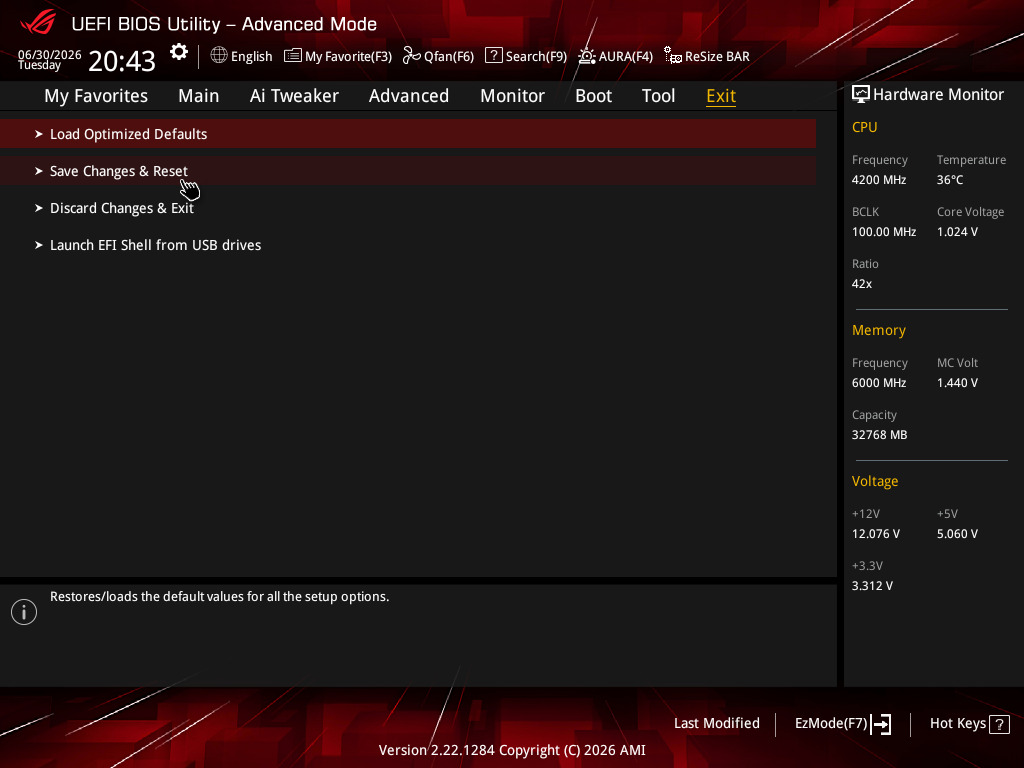Viewport: 1024px width, 768px height.
Task: Open the Ai Tweaker tab
Action: [294, 96]
